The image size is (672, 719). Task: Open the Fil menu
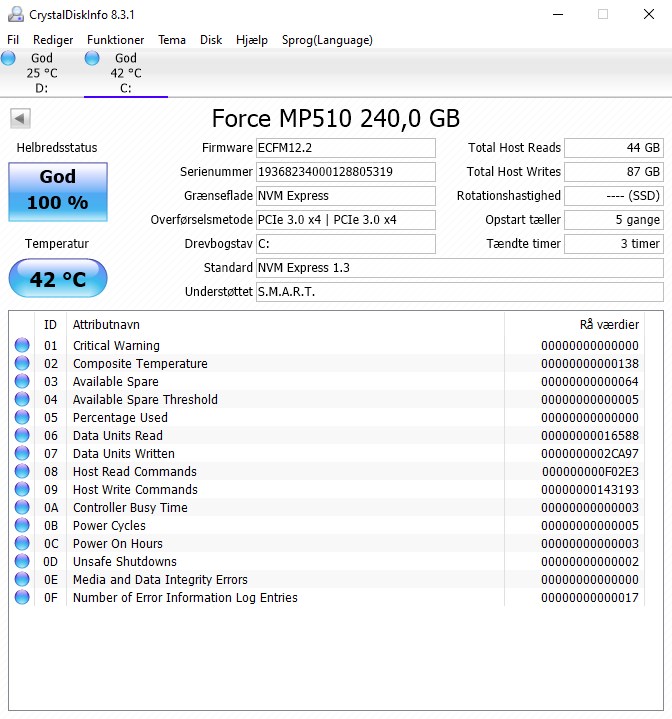point(13,40)
